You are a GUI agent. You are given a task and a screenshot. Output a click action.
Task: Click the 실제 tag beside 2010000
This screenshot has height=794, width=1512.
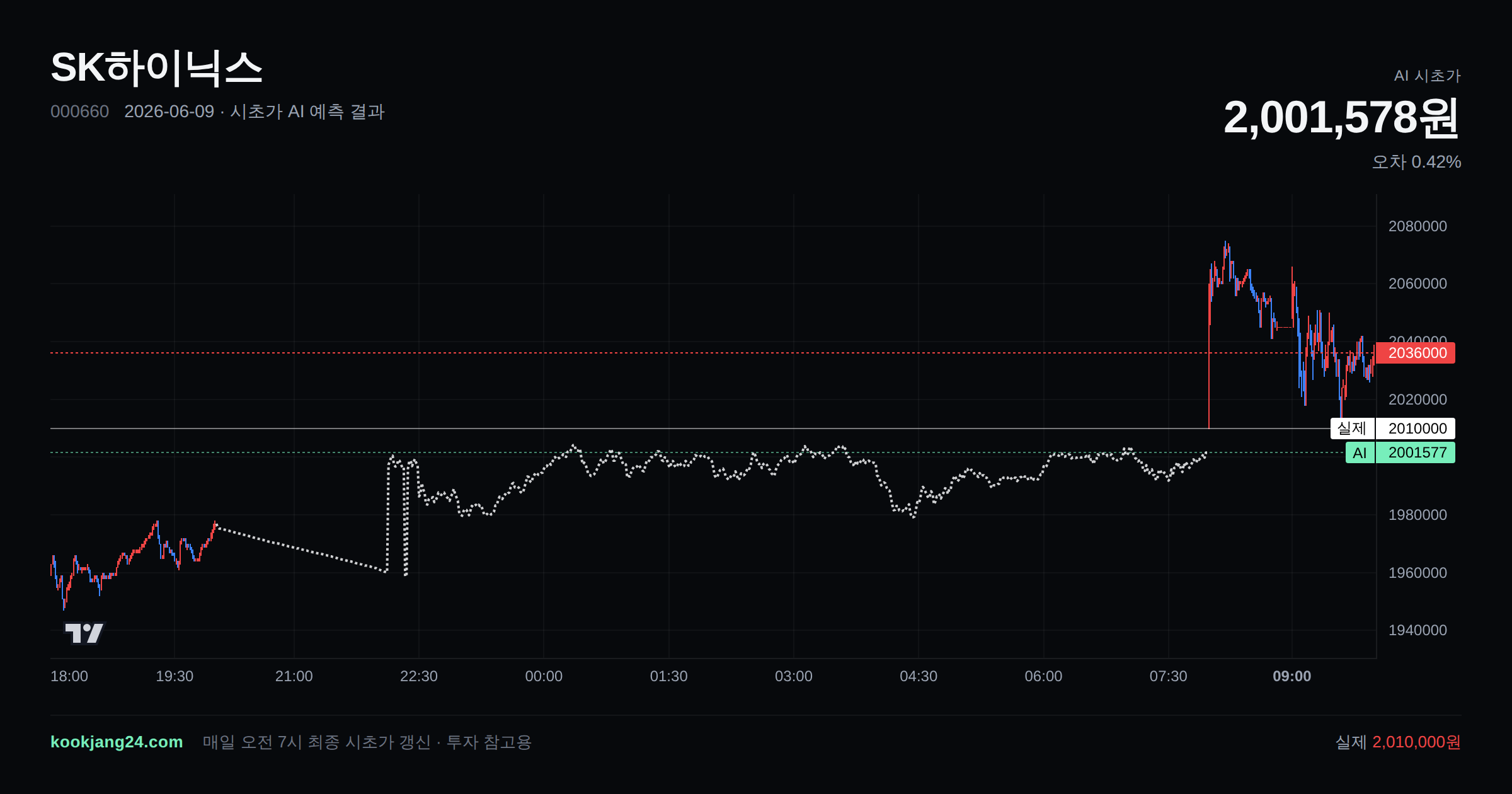pyautogui.click(x=1353, y=429)
